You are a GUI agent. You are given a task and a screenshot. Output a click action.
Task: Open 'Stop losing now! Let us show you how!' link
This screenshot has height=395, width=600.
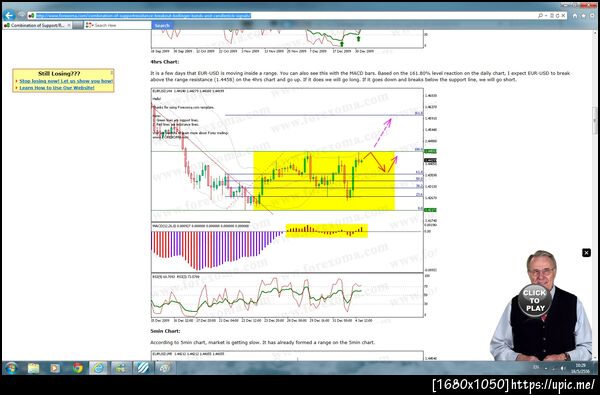pyautogui.click(x=66, y=81)
